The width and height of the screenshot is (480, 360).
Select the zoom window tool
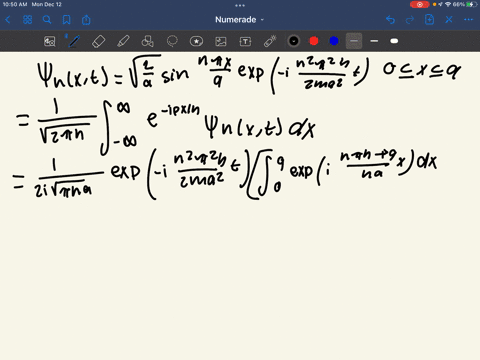[50, 41]
